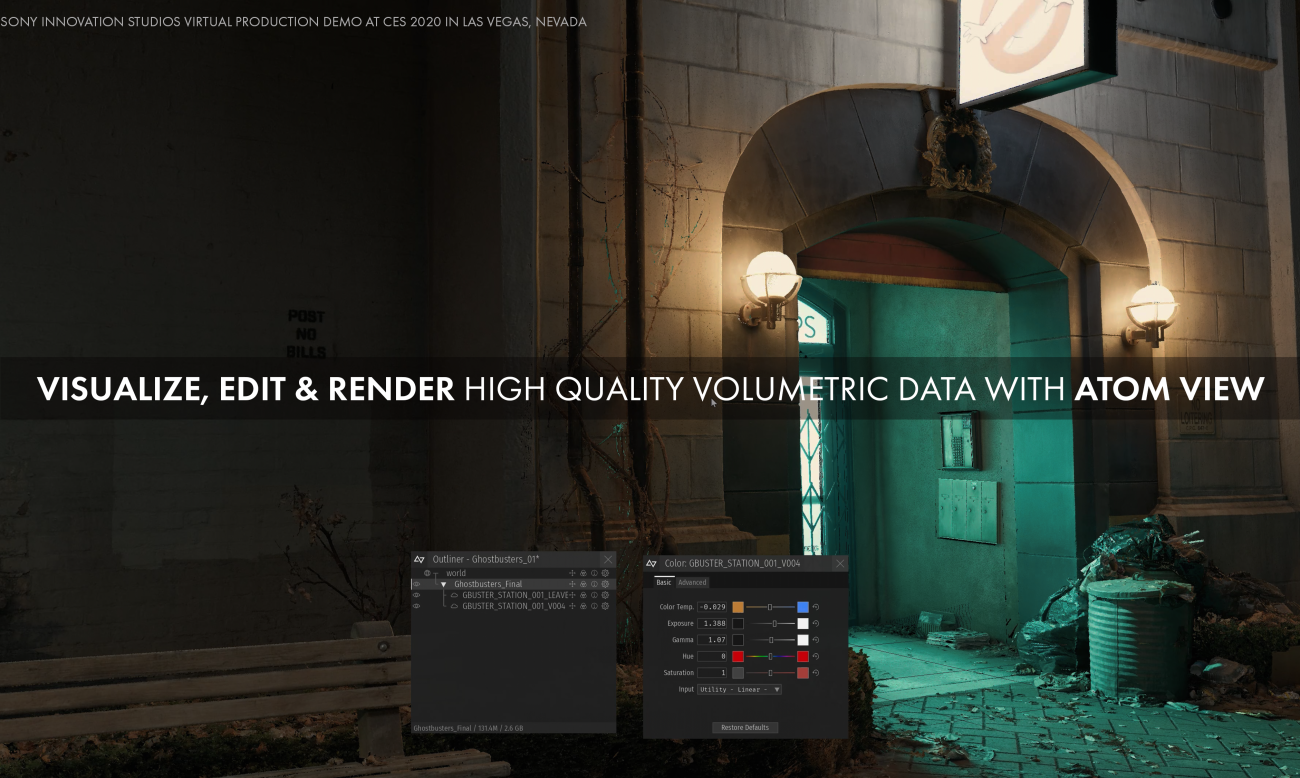
Task: Open the Input color space dropdown
Action: [x=740, y=689]
